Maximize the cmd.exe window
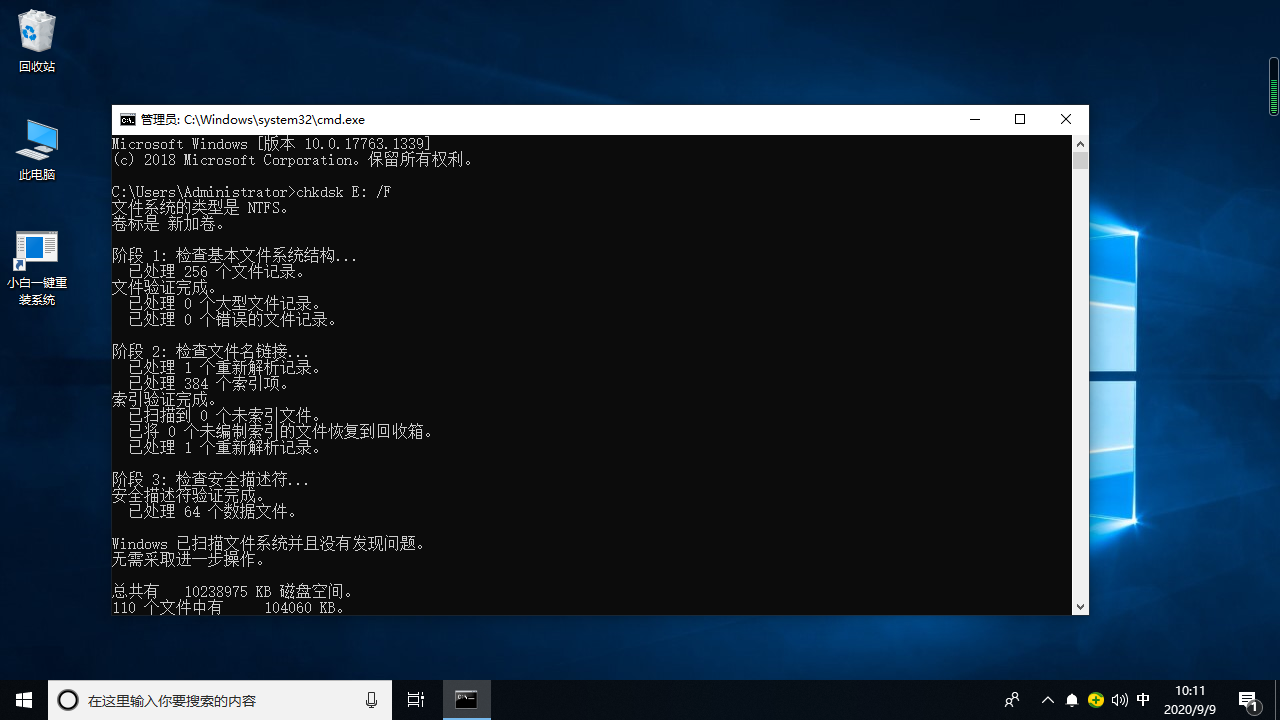 (x=1020, y=119)
